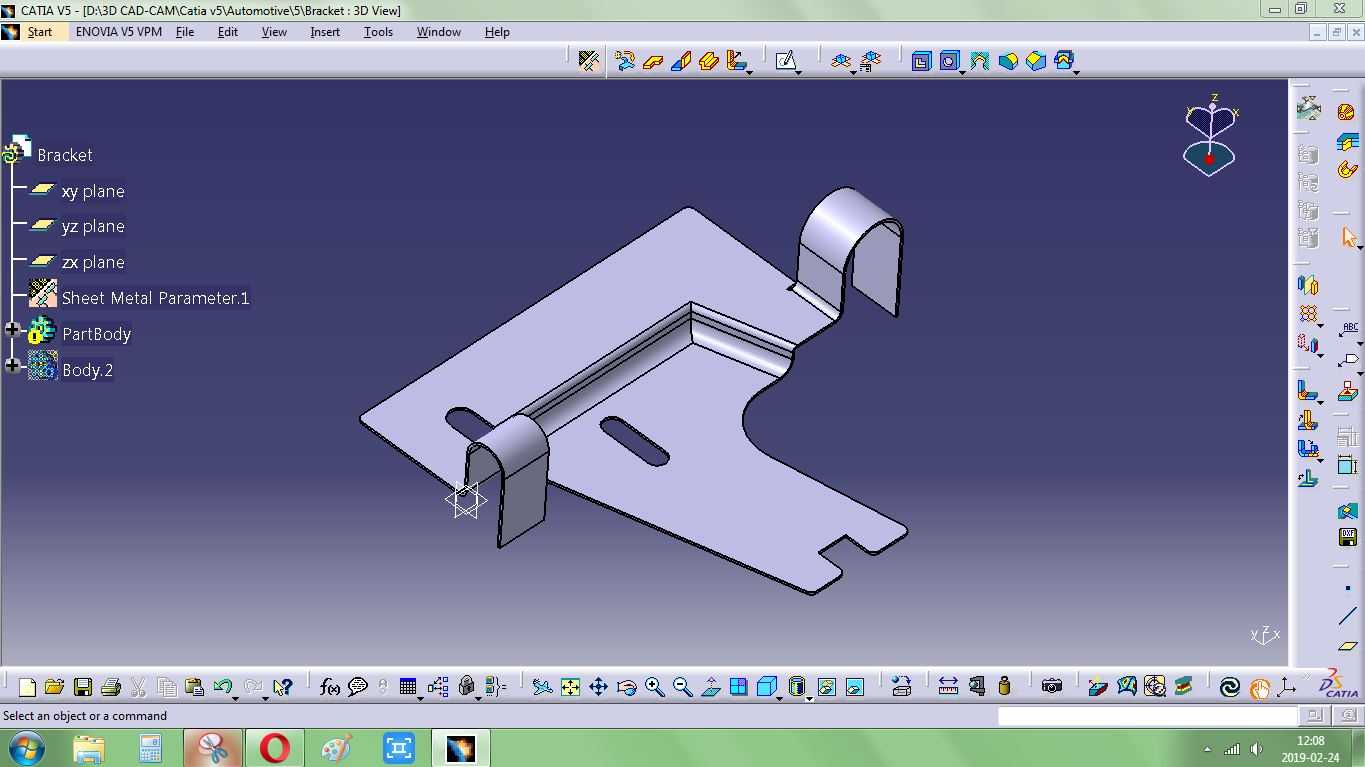
Task: Open the Windows Start button
Action: [x=26, y=748]
